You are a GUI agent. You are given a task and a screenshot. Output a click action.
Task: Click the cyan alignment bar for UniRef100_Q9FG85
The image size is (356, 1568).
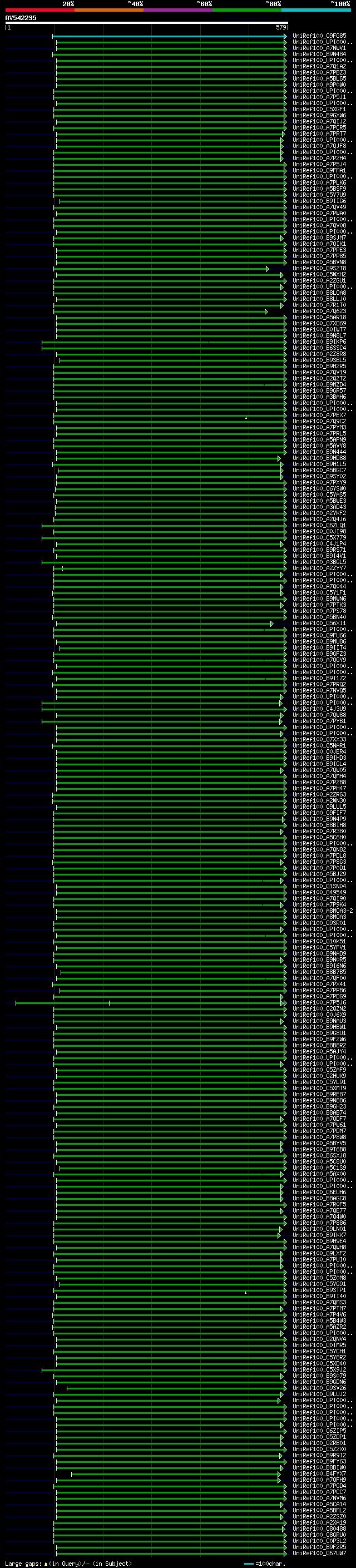[x=169, y=36]
